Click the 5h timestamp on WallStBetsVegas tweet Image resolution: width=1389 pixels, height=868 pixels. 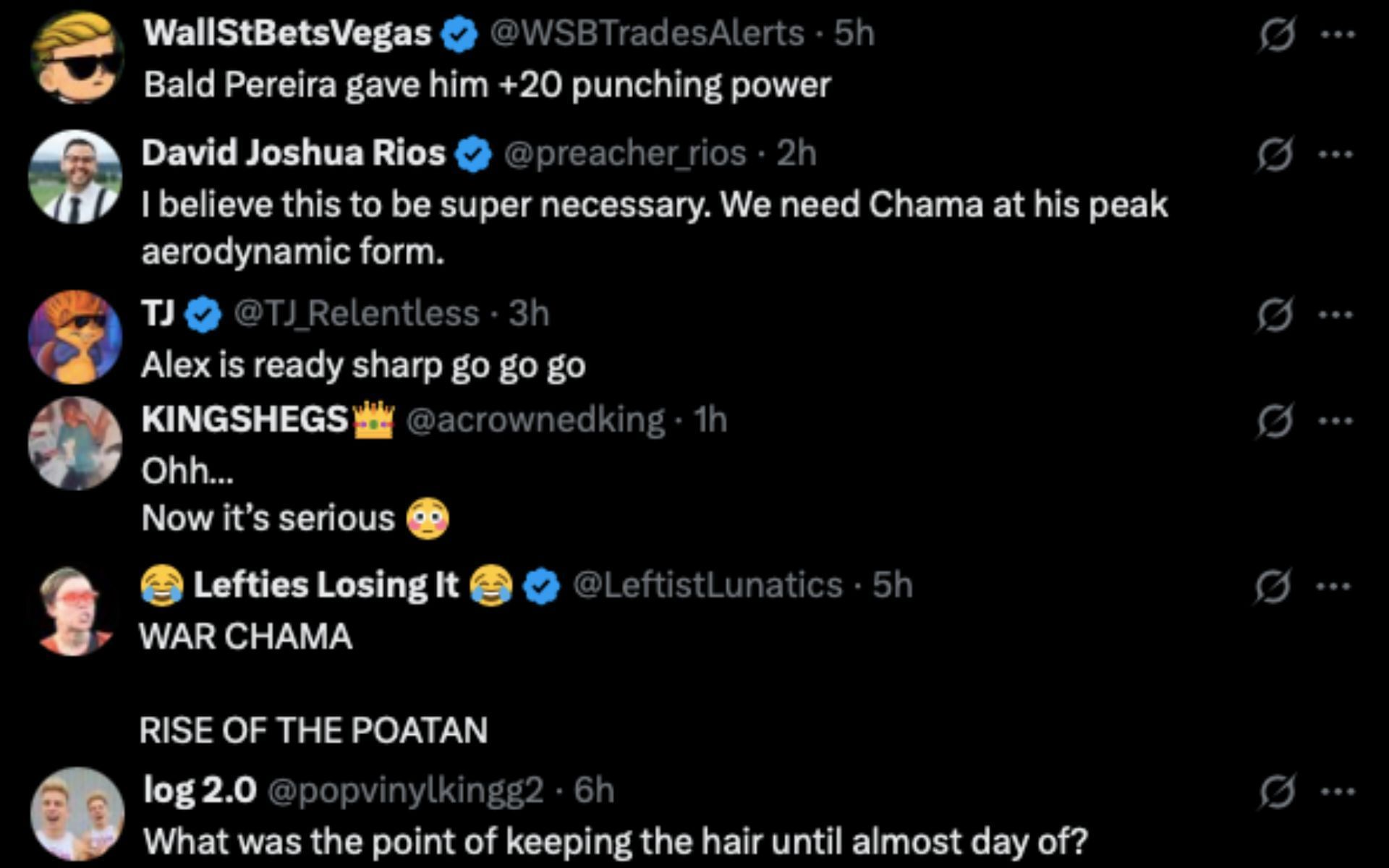coord(854,33)
